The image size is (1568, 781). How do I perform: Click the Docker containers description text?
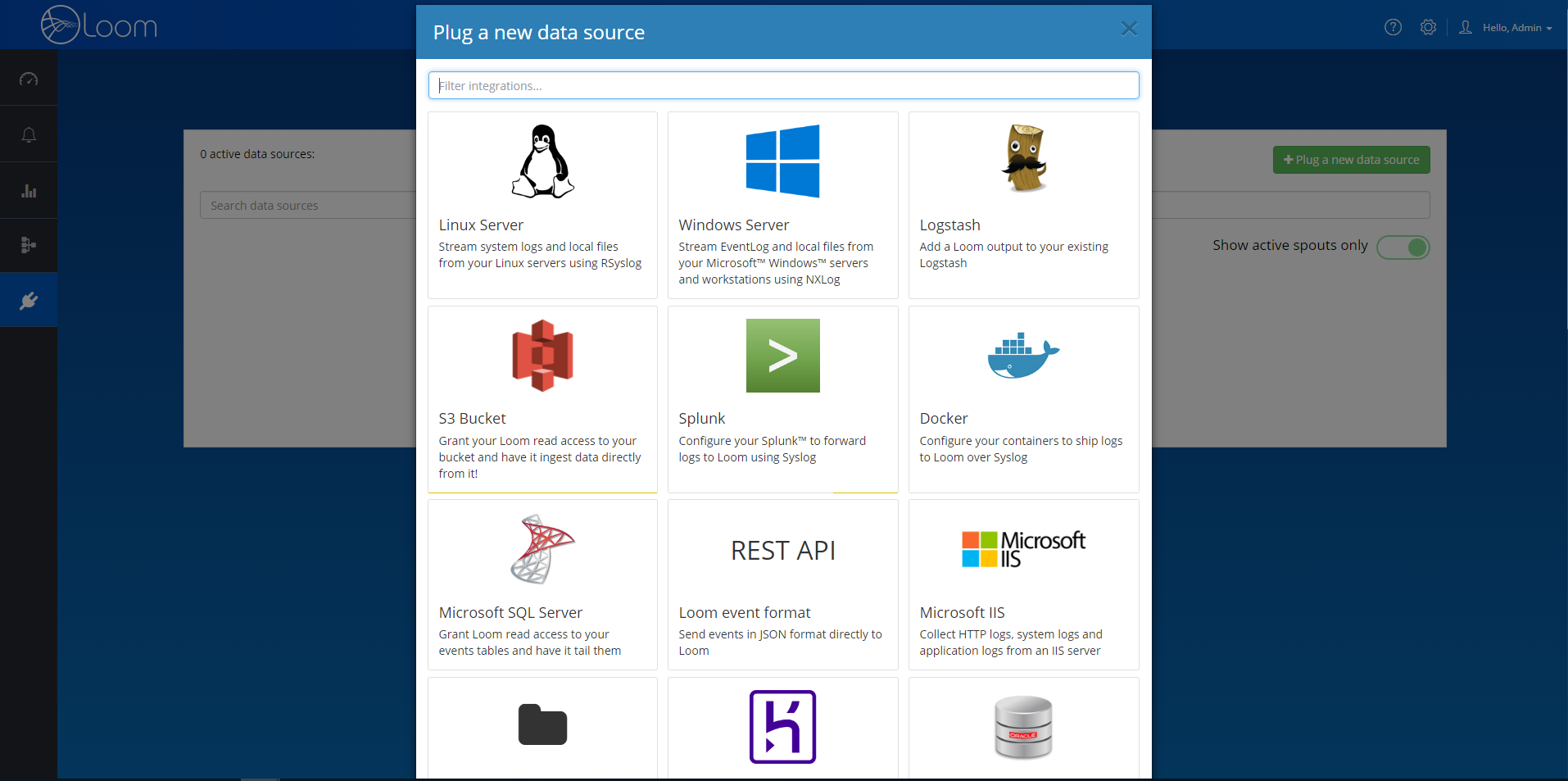point(1021,449)
